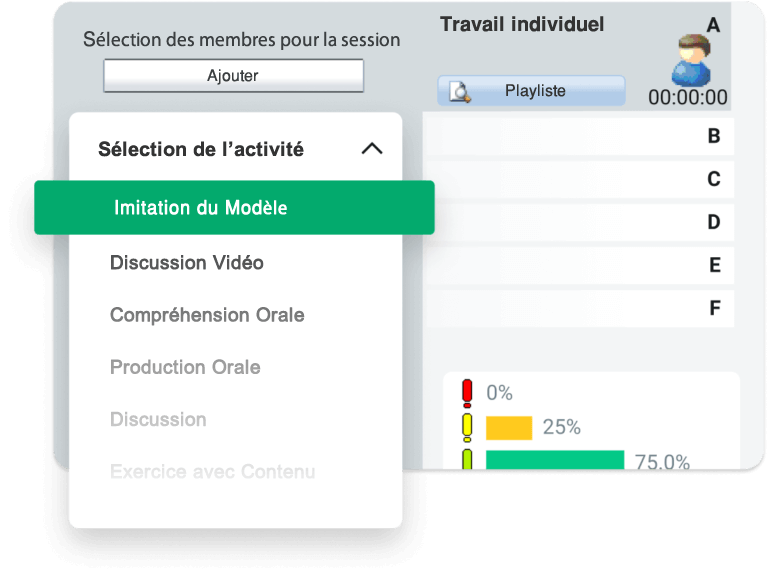Viewport: 768px width, 577px height.
Task: Click the green exclamation mark indicator
Action: 467,460
